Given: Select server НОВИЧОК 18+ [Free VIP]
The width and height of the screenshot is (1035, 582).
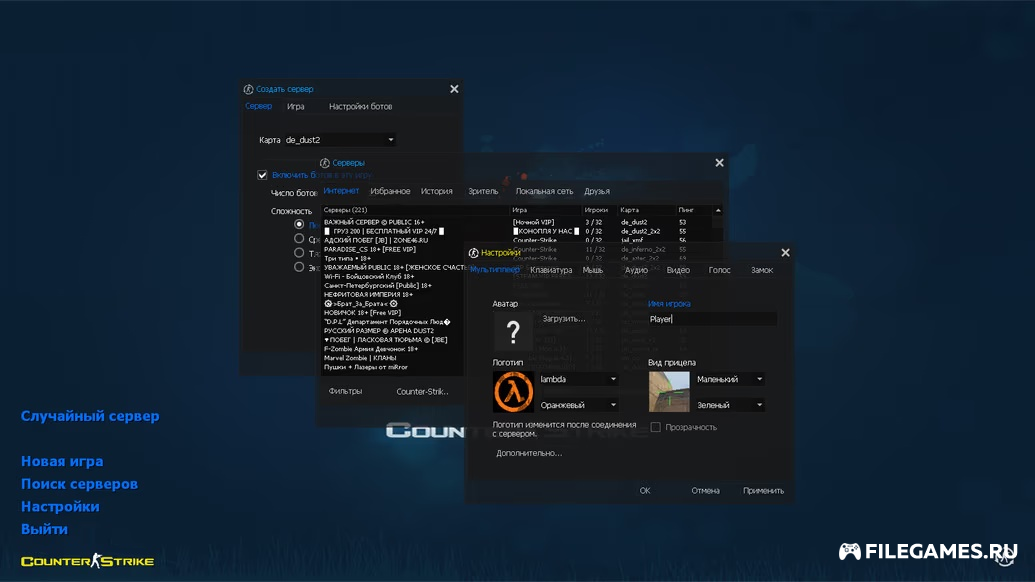Looking at the screenshot, I should click(x=362, y=313).
